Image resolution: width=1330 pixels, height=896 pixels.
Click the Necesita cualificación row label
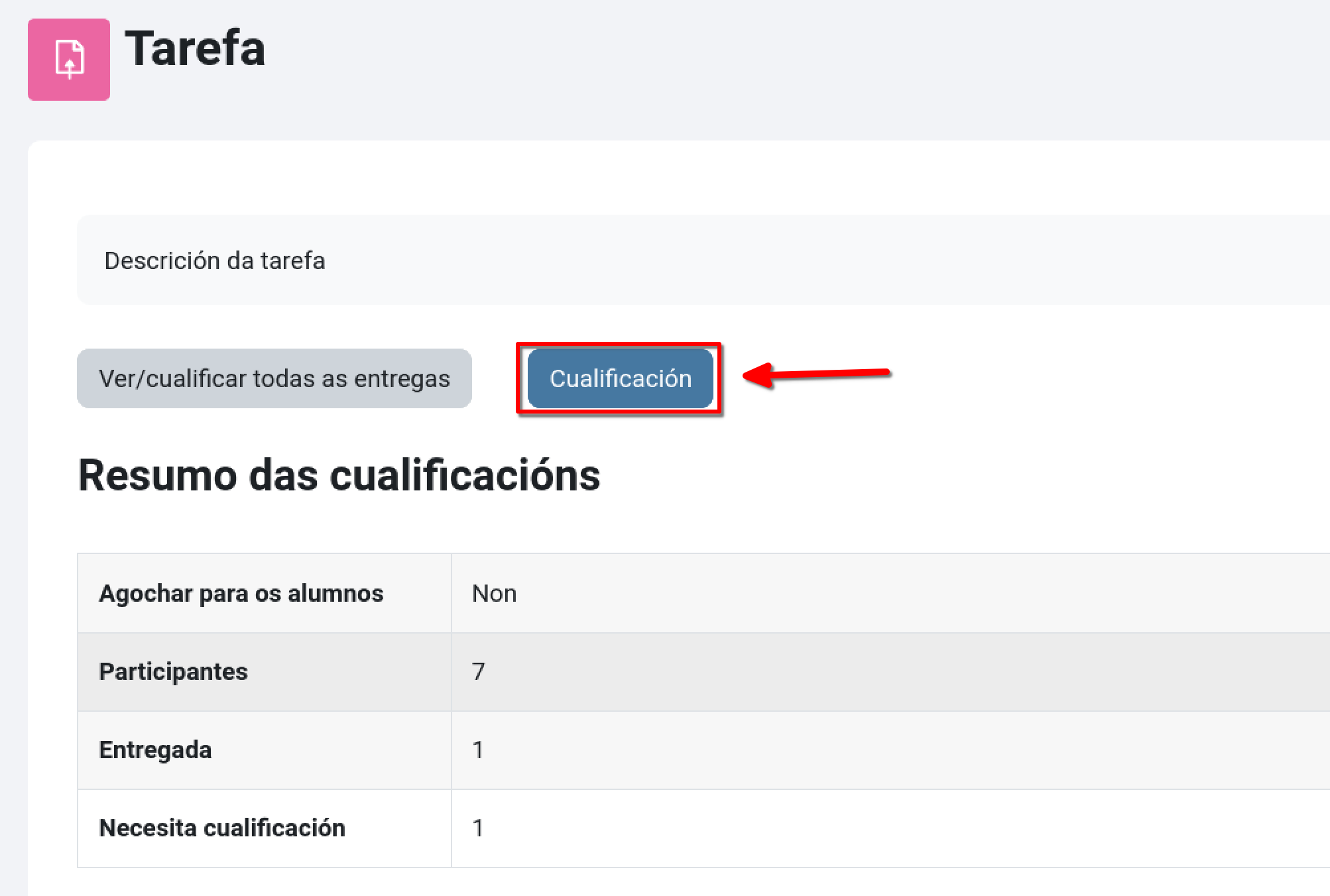[x=221, y=828]
